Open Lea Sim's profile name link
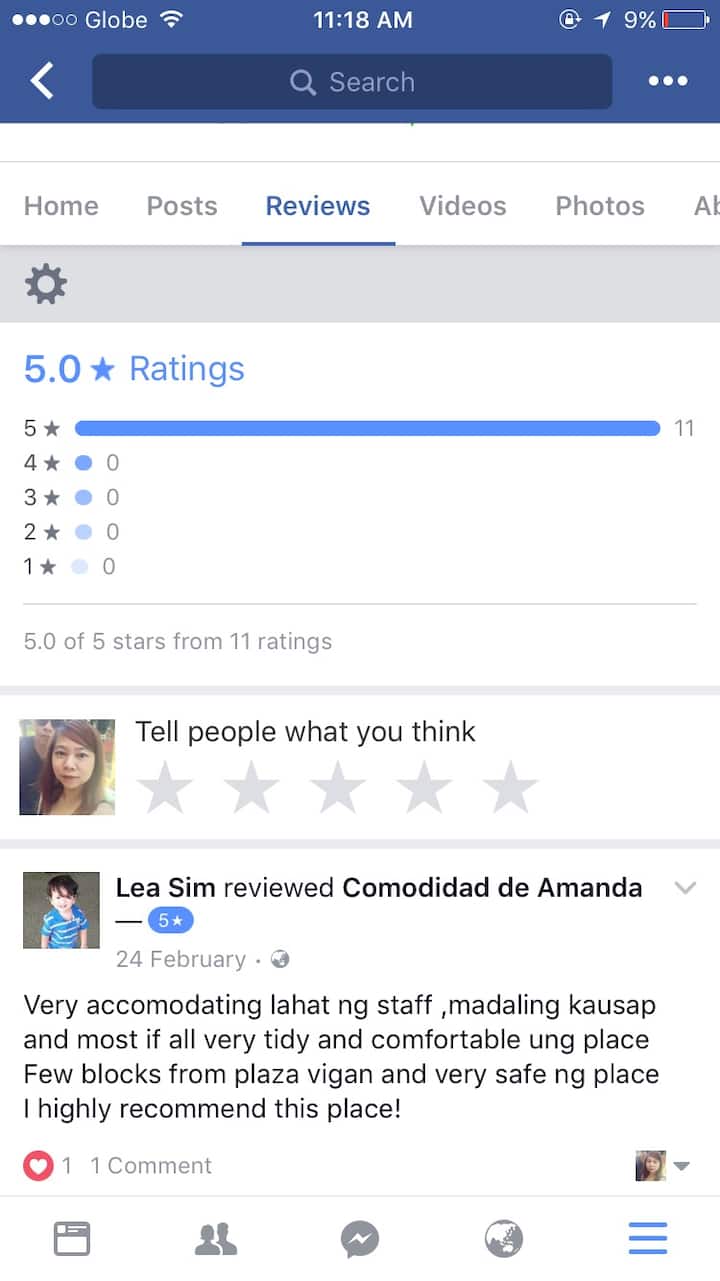This screenshot has height=1281, width=720. point(165,887)
